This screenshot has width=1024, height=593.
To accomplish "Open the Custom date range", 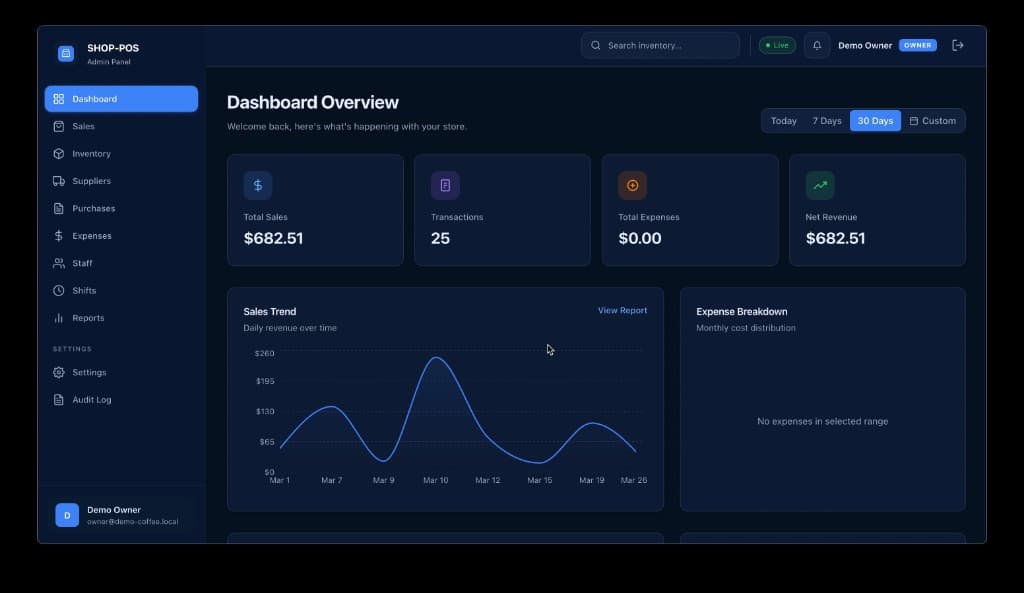I will click(933, 121).
